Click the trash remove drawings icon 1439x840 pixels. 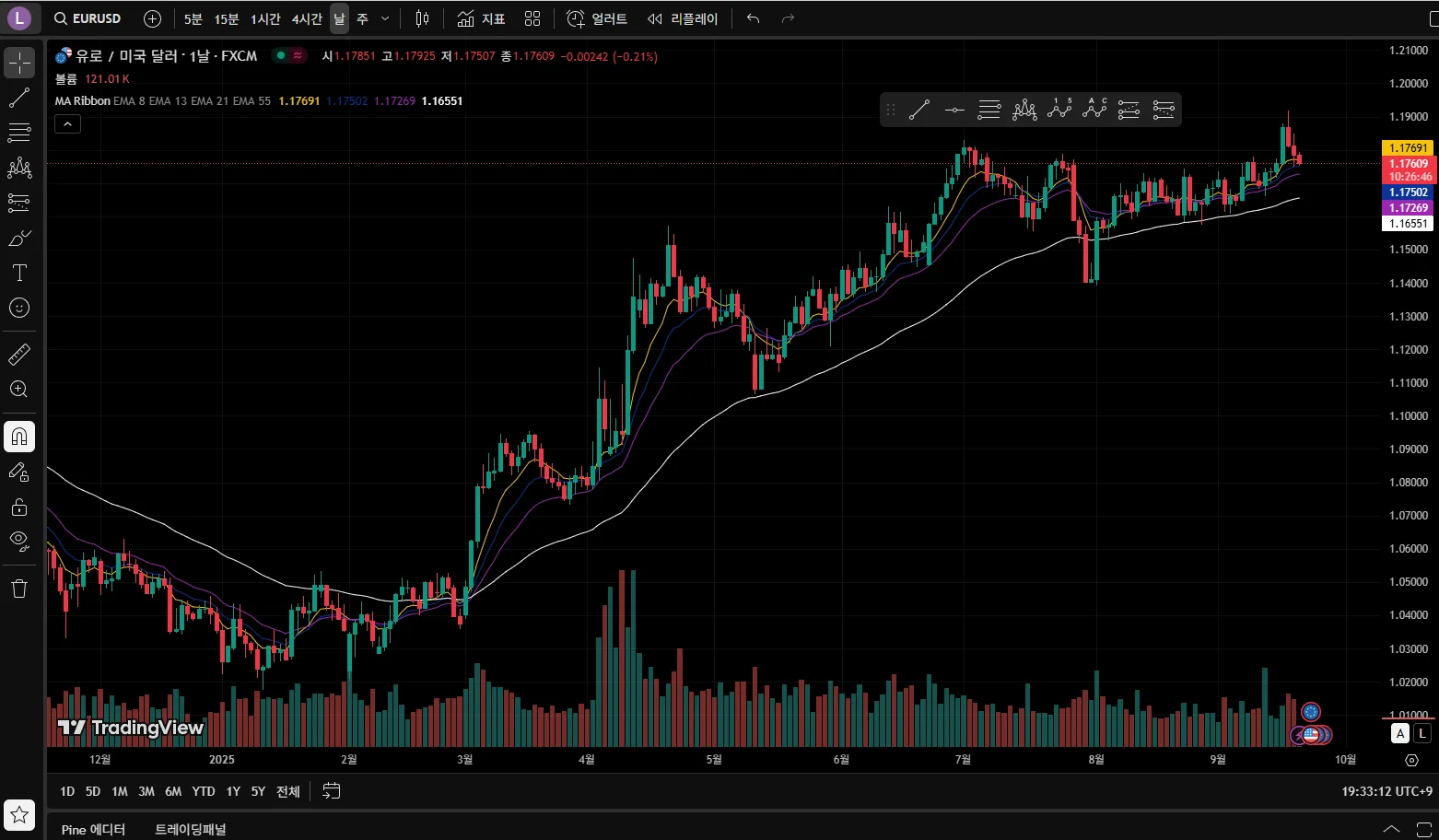[19, 589]
